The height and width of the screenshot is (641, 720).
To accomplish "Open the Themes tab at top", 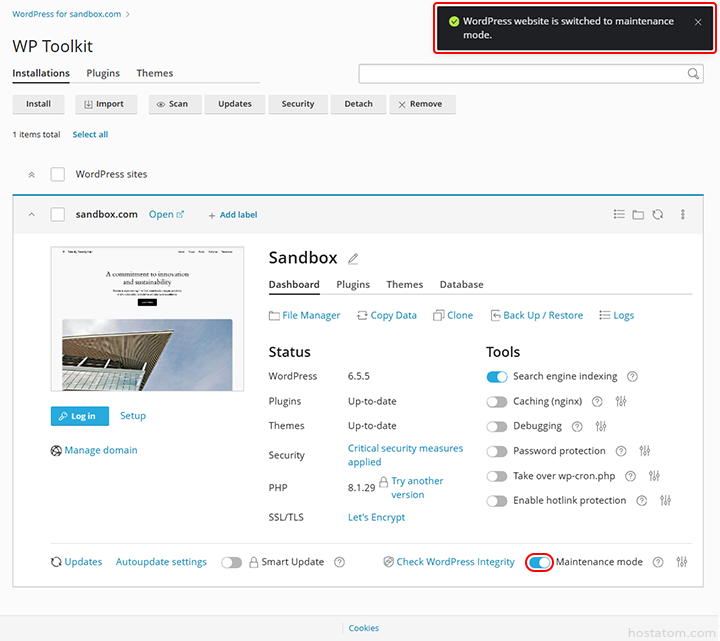I will click(154, 73).
